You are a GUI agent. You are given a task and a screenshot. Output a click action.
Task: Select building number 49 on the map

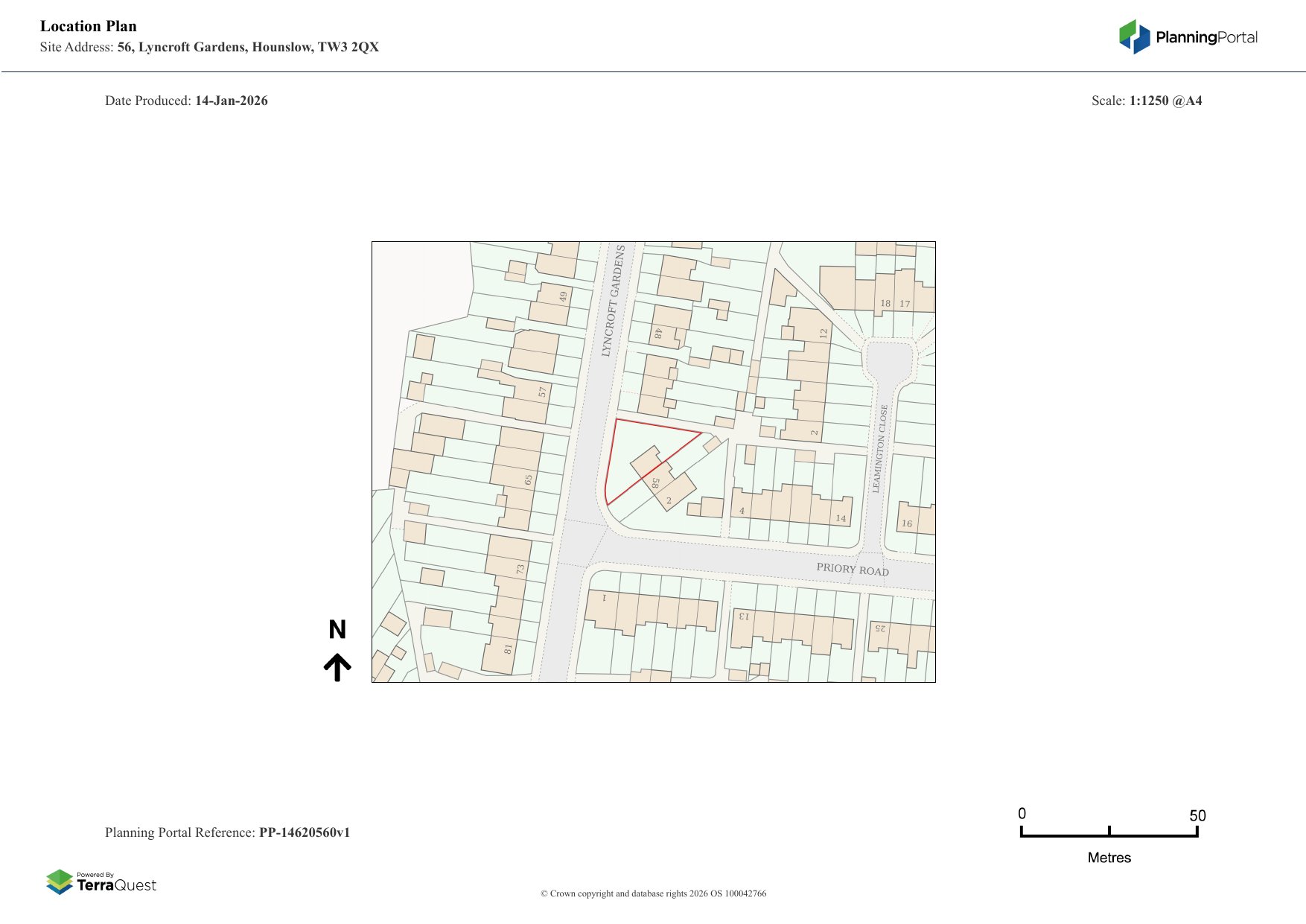tap(563, 296)
